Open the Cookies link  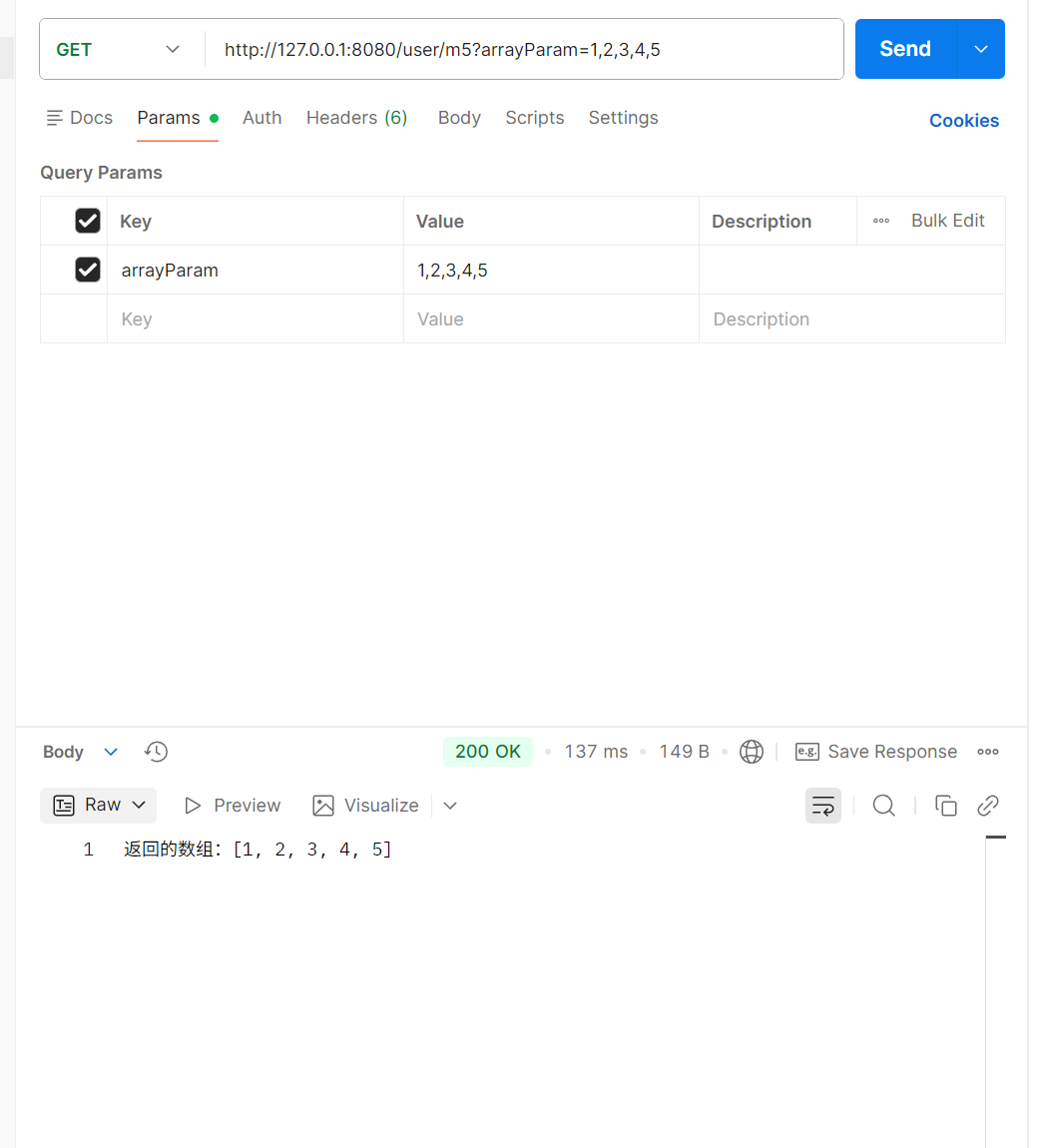(x=963, y=121)
